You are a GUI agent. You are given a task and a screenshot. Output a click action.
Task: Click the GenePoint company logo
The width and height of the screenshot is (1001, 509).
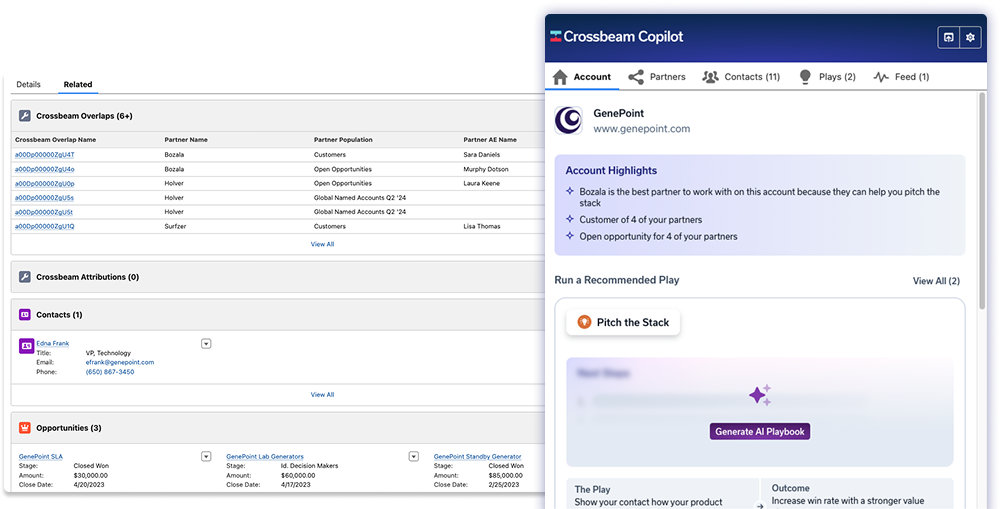pos(568,120)
